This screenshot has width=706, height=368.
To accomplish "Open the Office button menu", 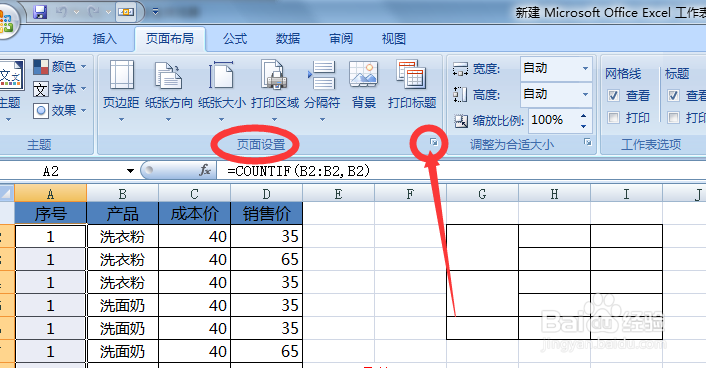I will [x=5, y=22].
